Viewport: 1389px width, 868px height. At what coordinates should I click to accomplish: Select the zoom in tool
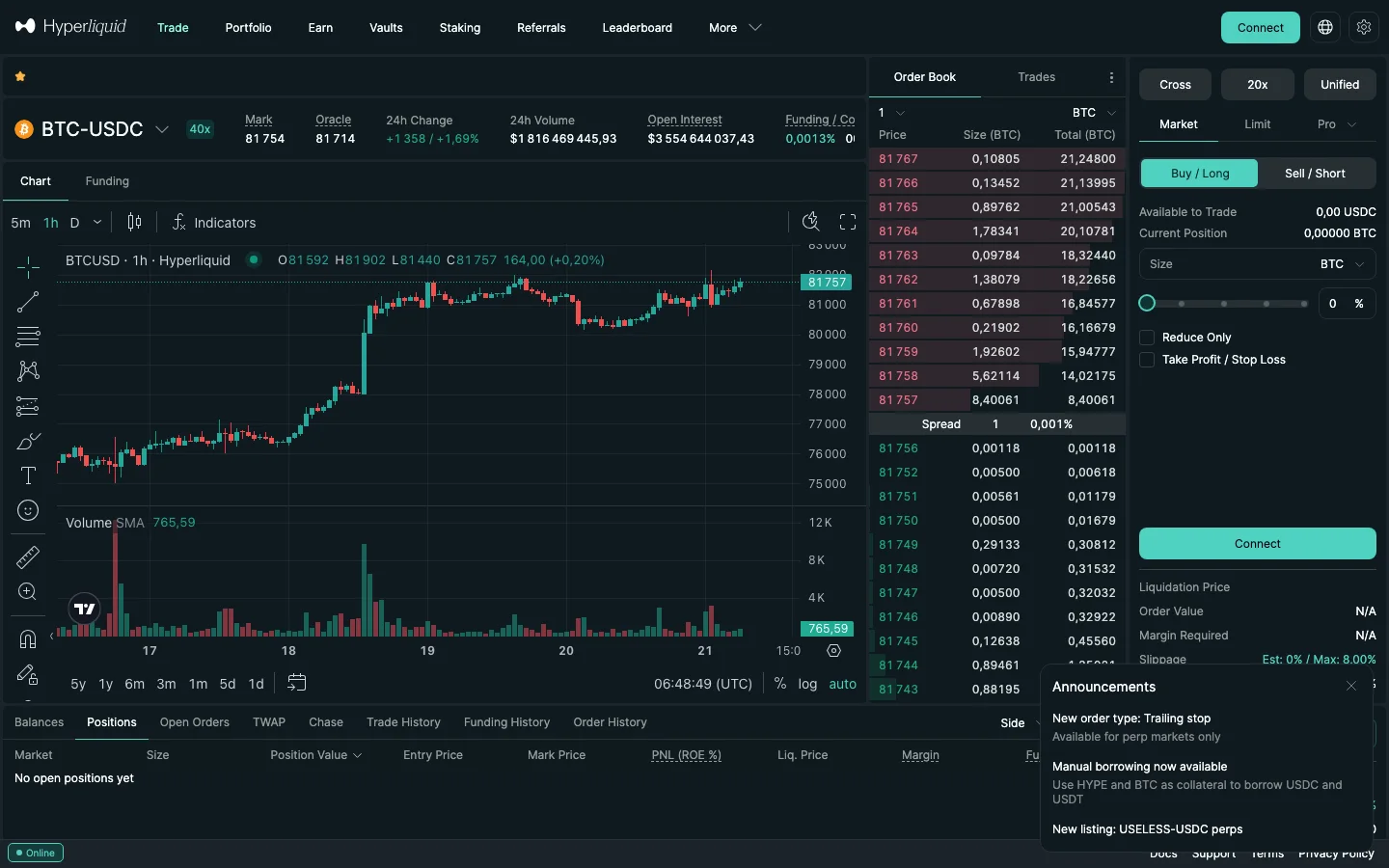(28, 591)
